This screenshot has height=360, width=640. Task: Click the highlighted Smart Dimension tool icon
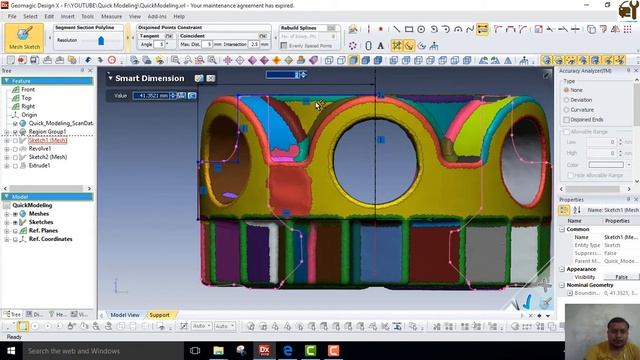(x=482, y=29)
